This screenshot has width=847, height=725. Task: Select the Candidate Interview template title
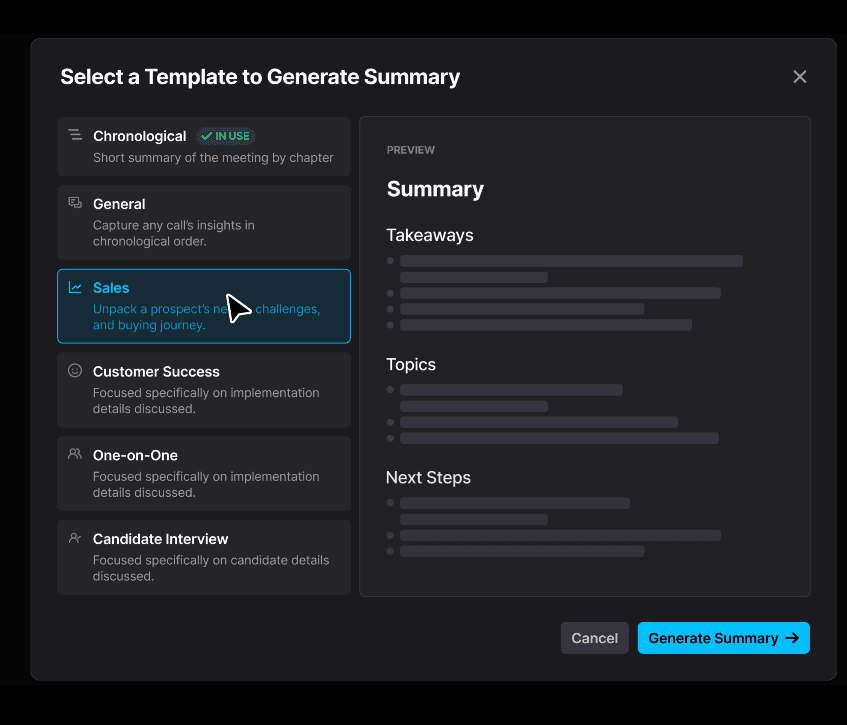160,539
